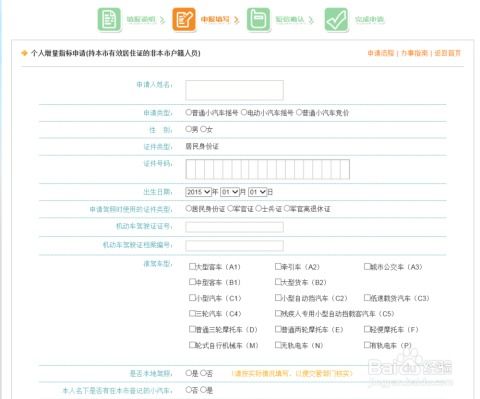Focus the 申请人姓名 input box

coord(234,90)
